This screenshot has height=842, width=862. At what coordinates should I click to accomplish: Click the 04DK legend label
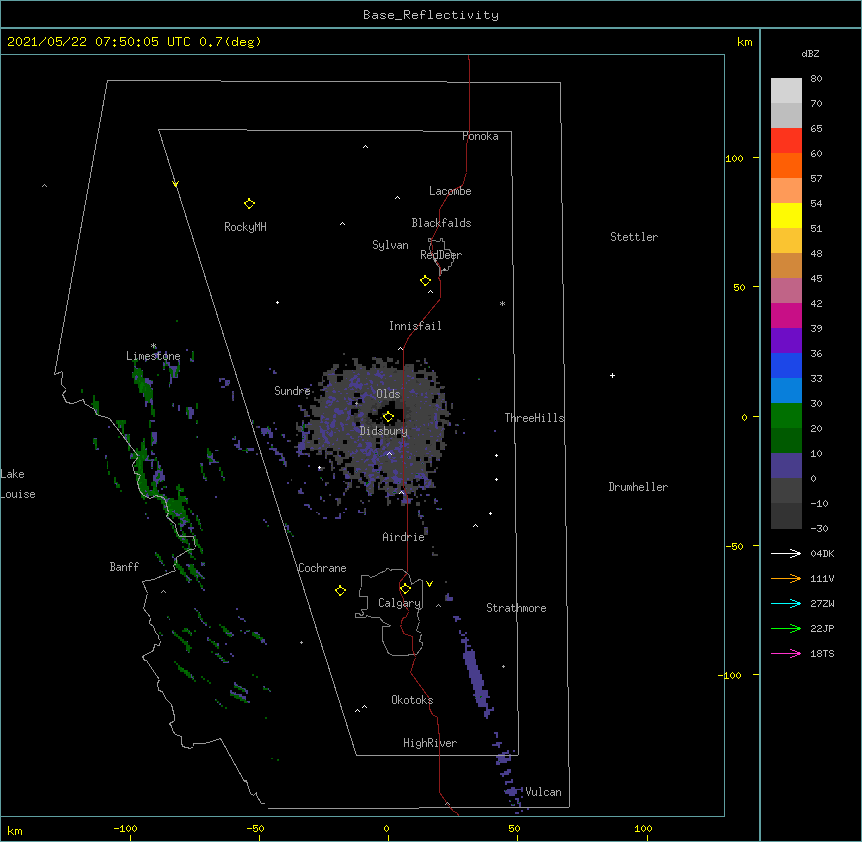tap(822, 553)
